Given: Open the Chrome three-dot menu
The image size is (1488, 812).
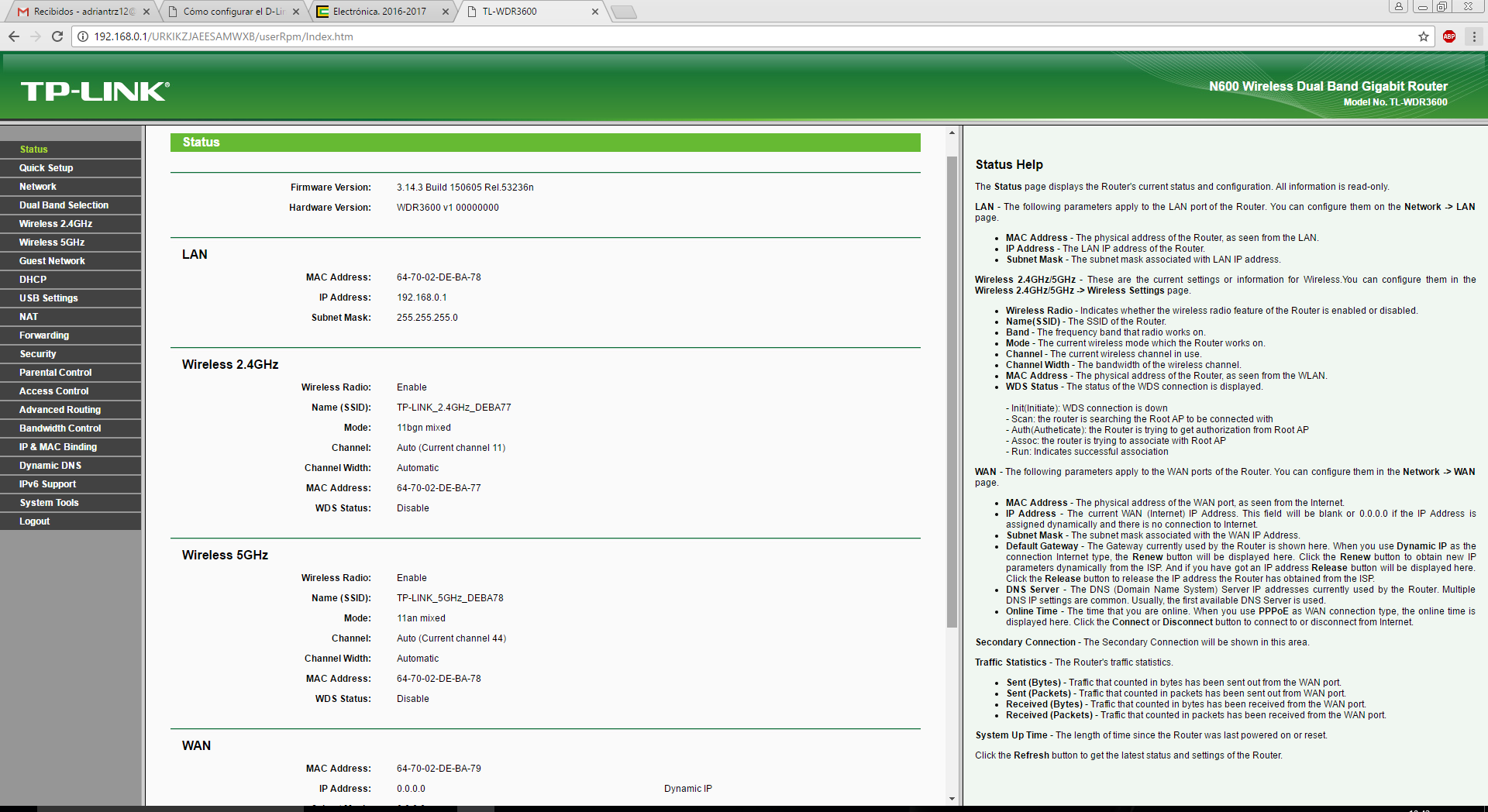Looking at the screenshot, I should tap(1474, 36).
